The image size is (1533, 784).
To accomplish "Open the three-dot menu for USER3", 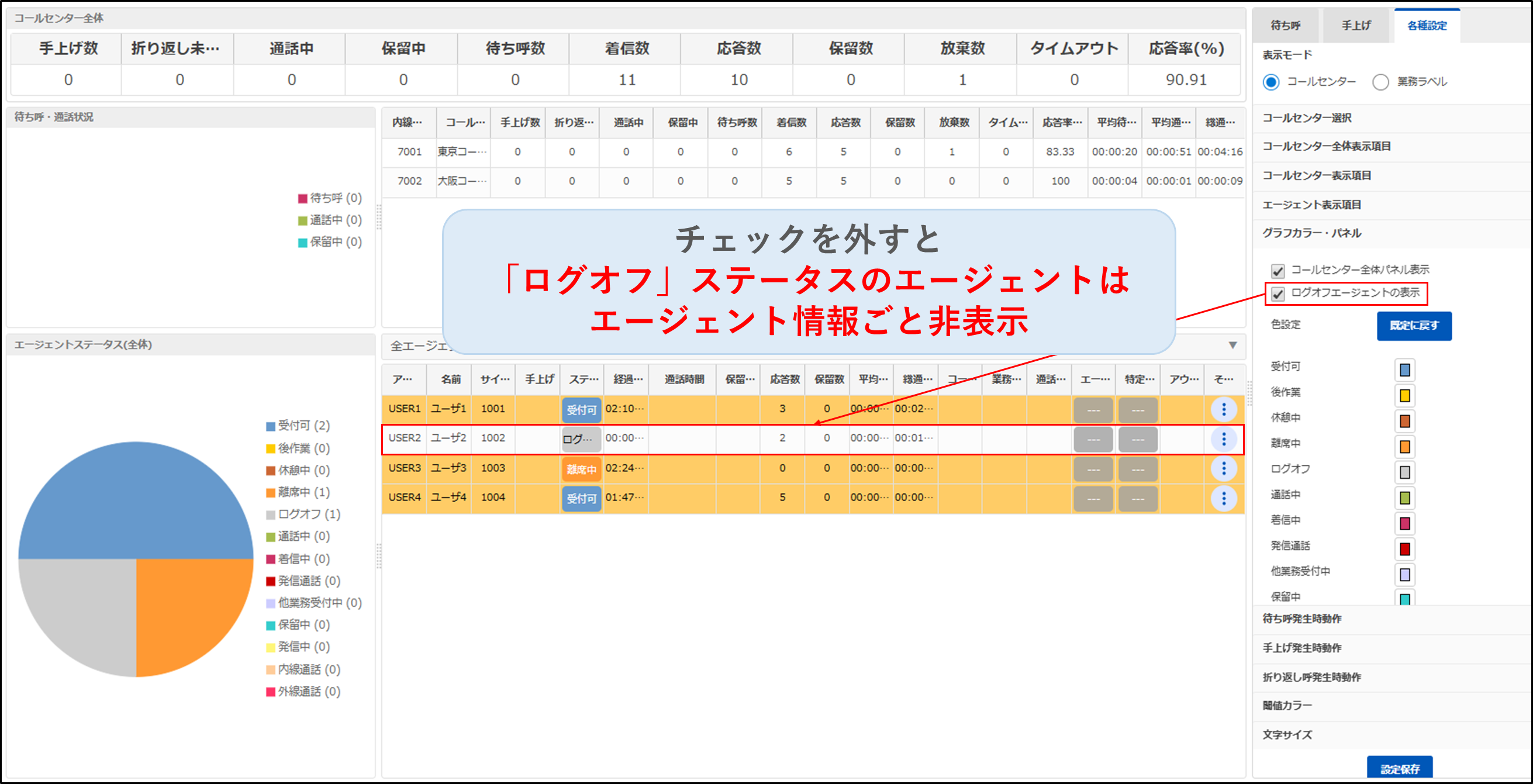I will 1223,468.
